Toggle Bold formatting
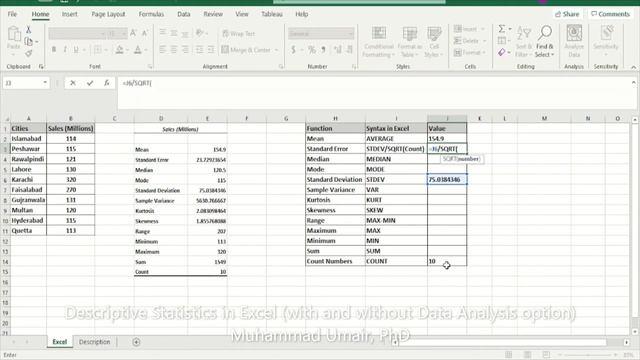 point(54,50)
